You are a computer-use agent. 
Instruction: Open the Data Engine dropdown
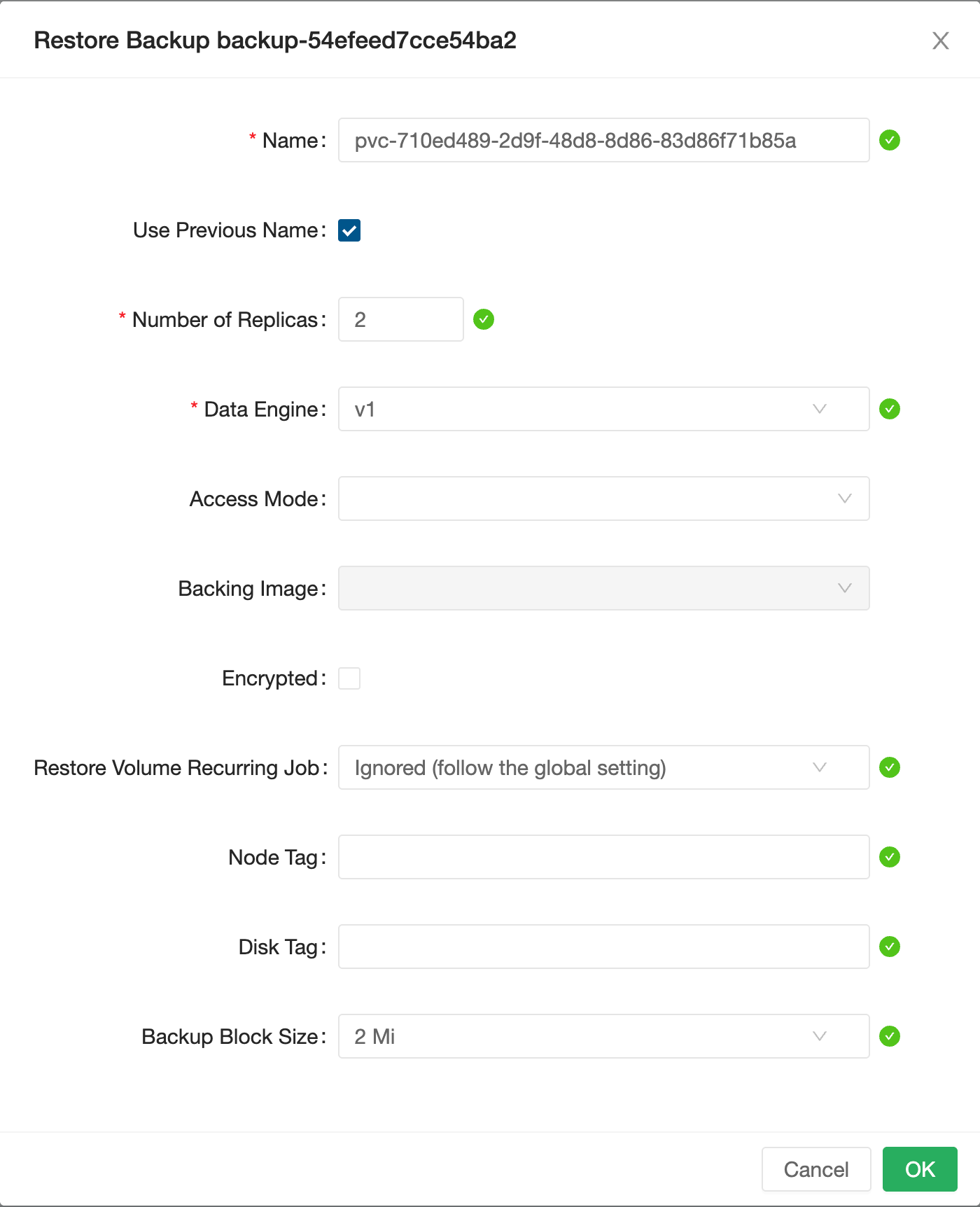603,409
